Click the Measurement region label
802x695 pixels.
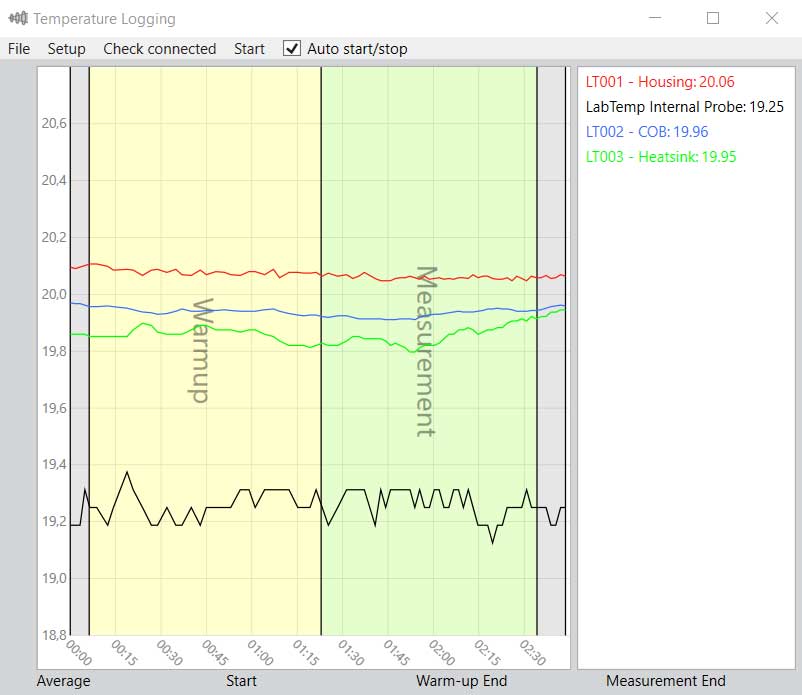pyautogui.click(x=426, y=351)
